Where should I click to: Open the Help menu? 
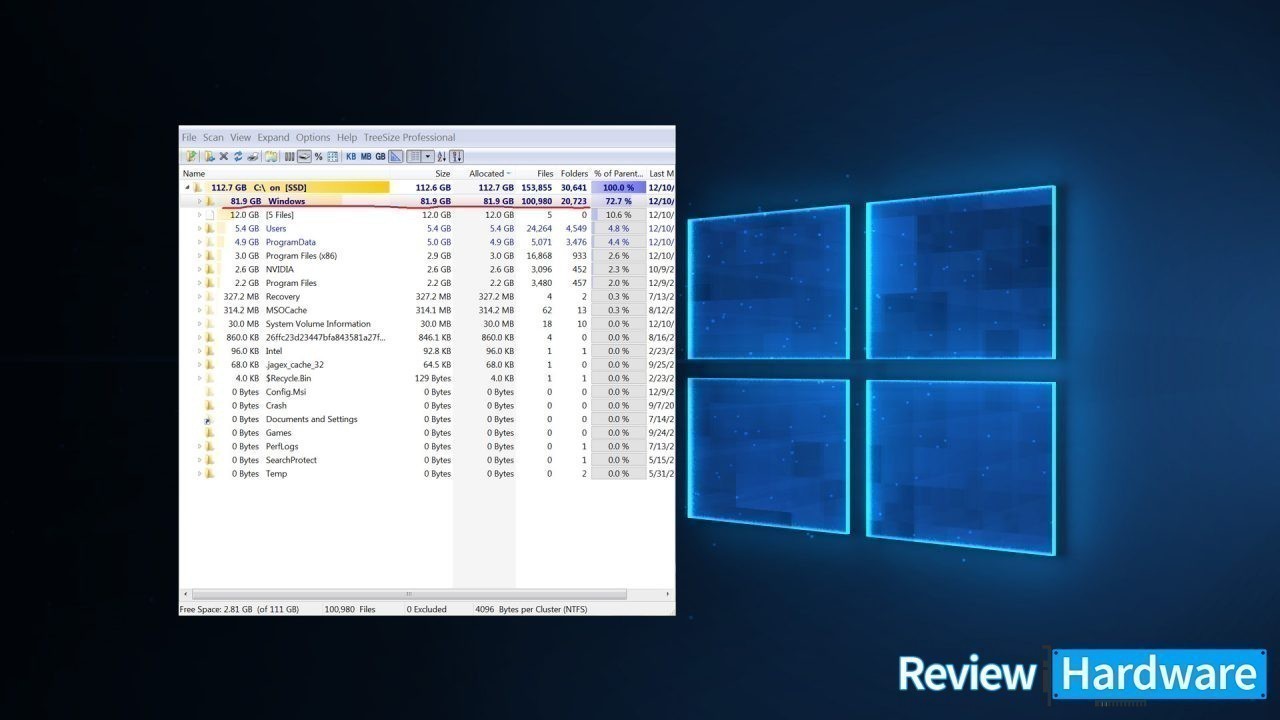(347, 137)
